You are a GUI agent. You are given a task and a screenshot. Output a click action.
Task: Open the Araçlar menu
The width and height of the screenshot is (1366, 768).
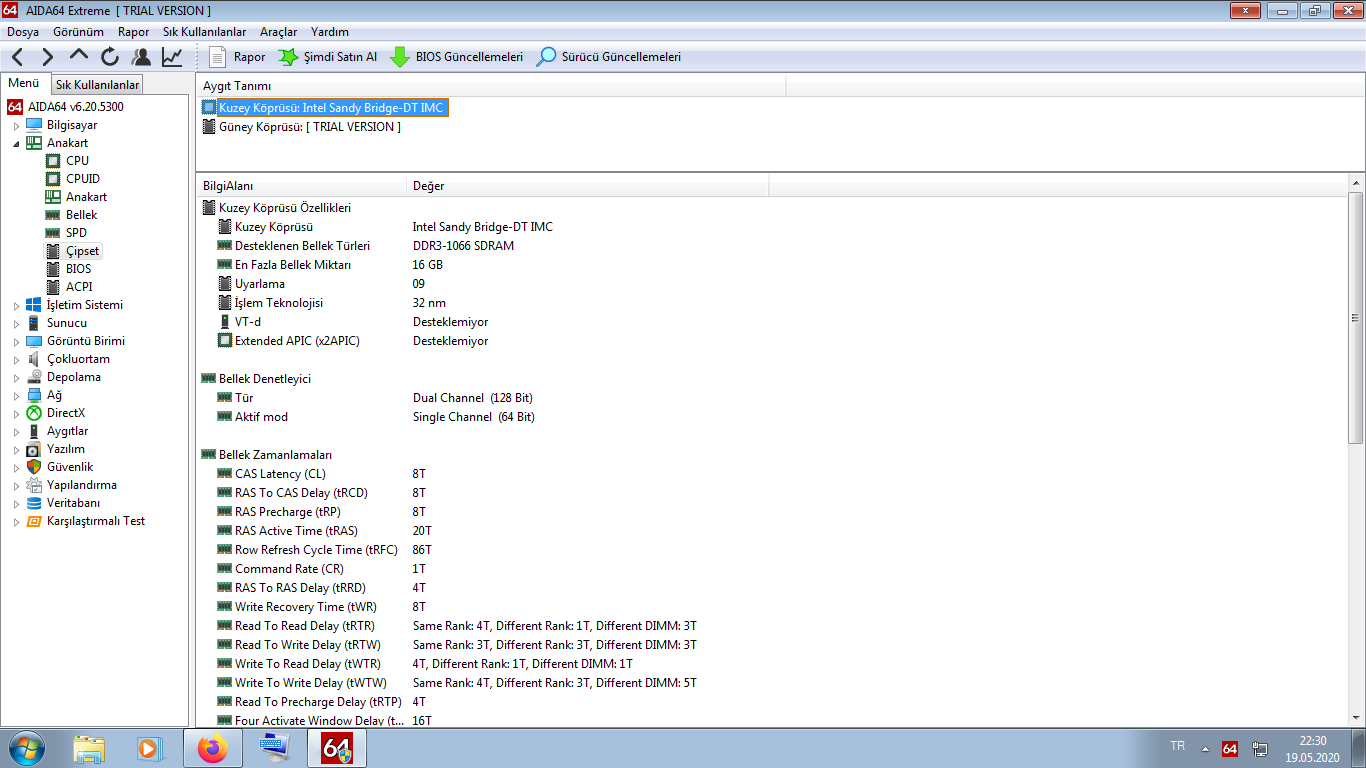[278, 32]
